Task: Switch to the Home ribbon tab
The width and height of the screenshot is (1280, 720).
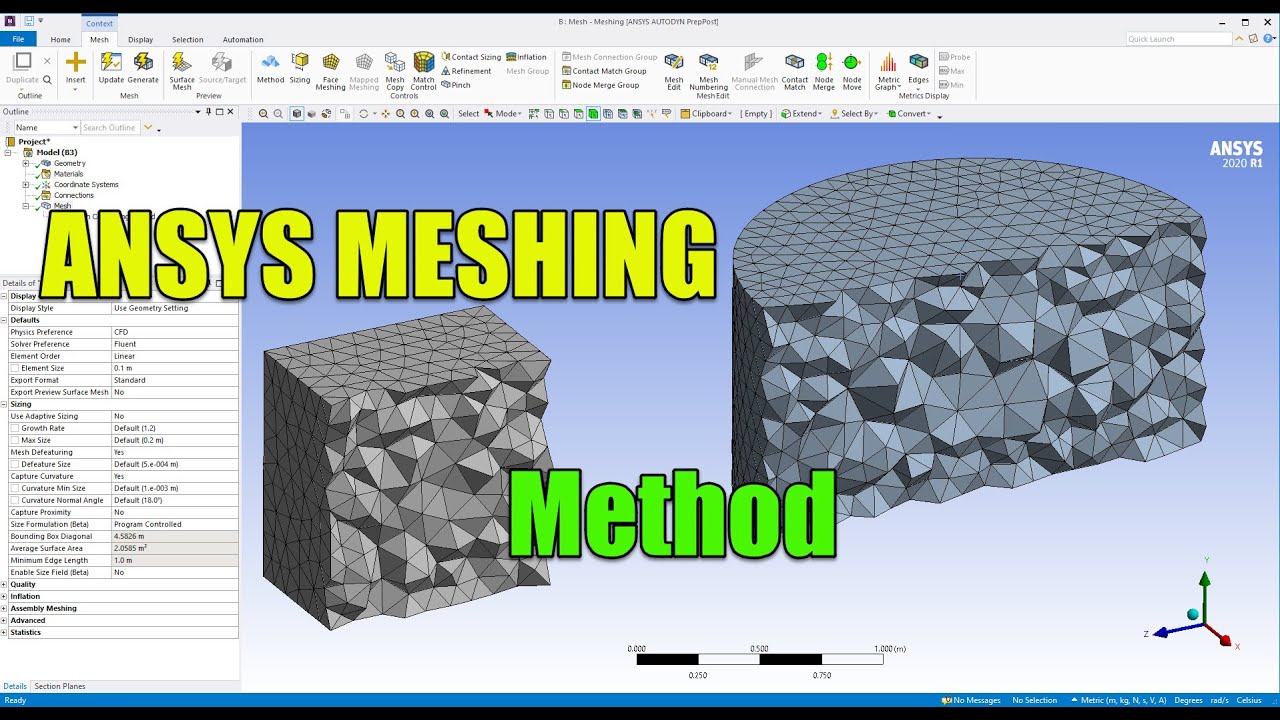Action: pos(61,40)
